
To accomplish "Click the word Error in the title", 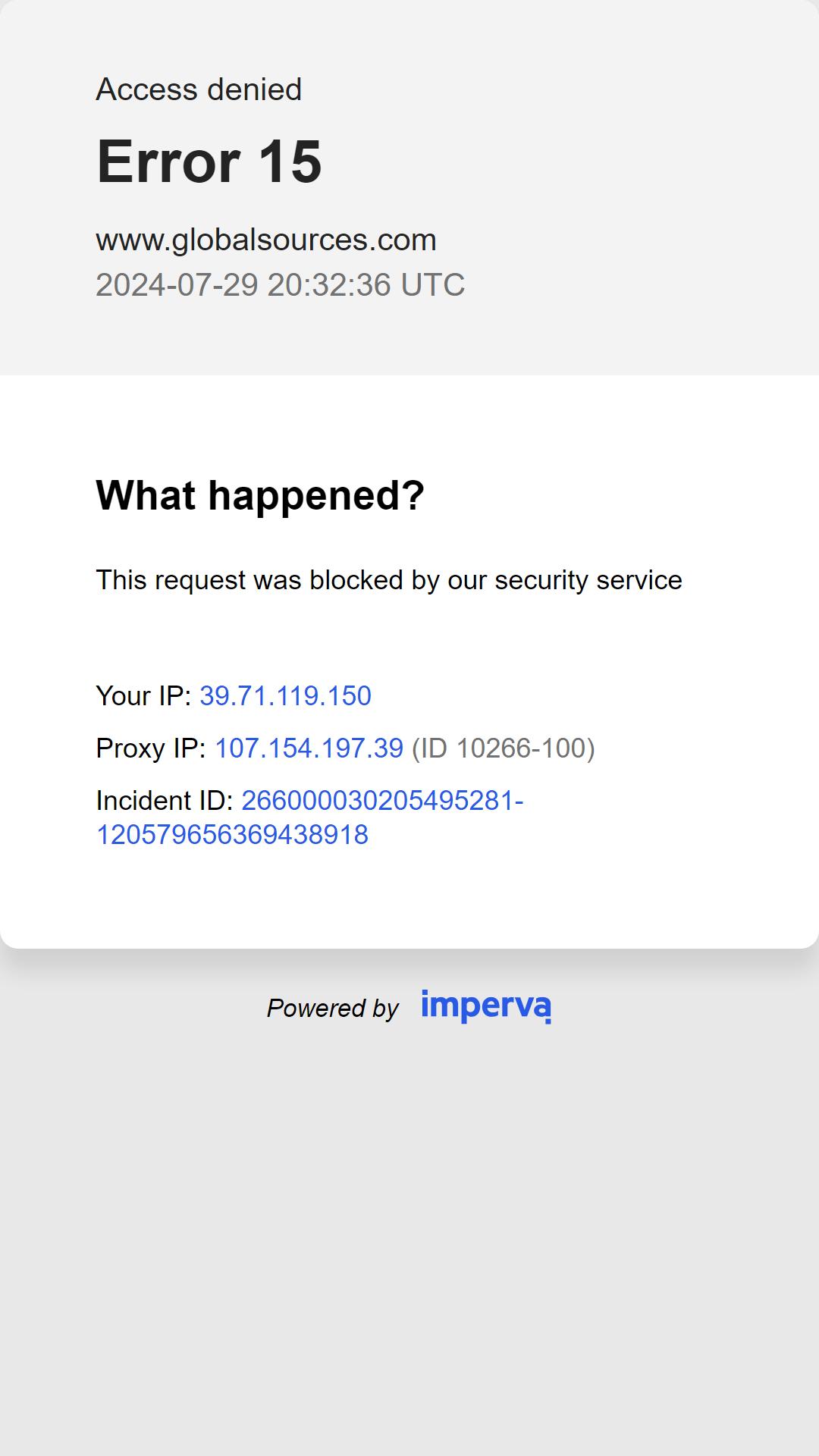I will pyautogui.click(x=168, y=162).
